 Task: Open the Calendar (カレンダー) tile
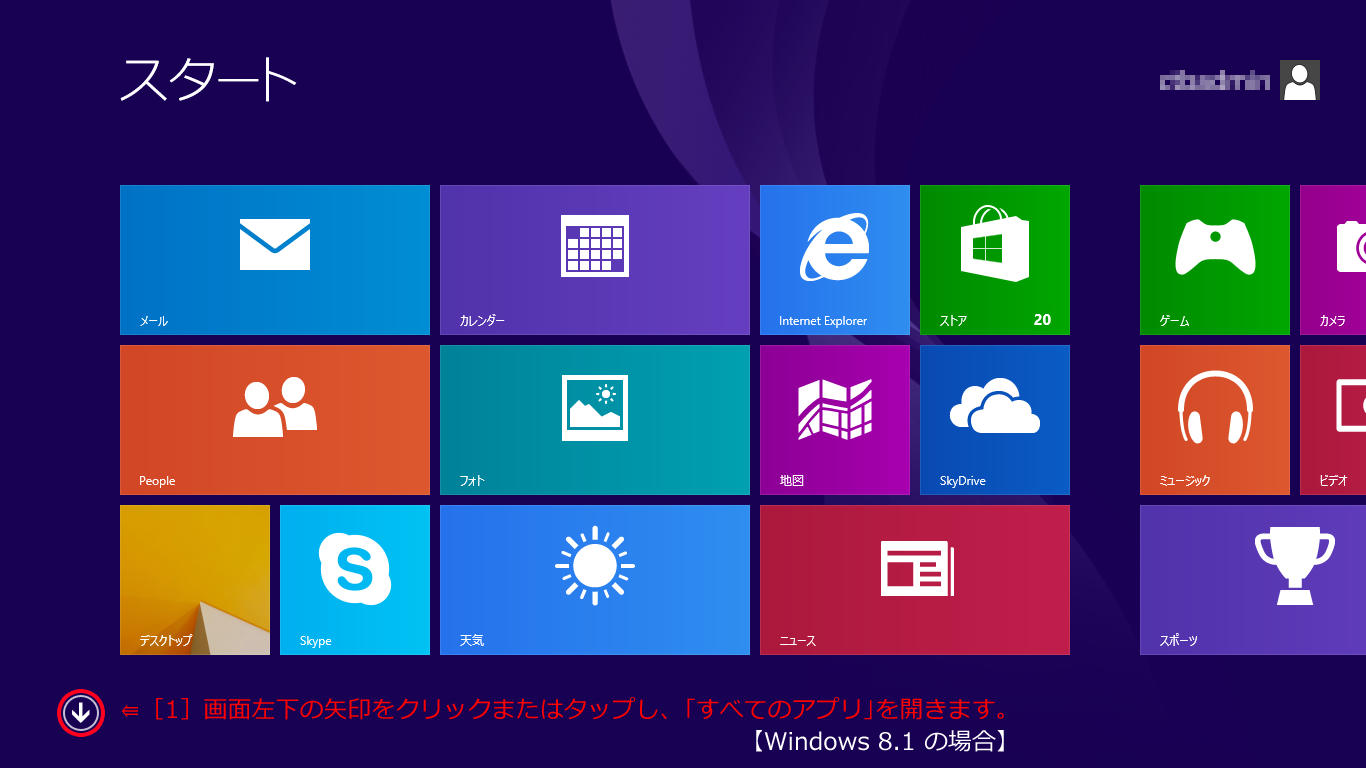(595, 260)
